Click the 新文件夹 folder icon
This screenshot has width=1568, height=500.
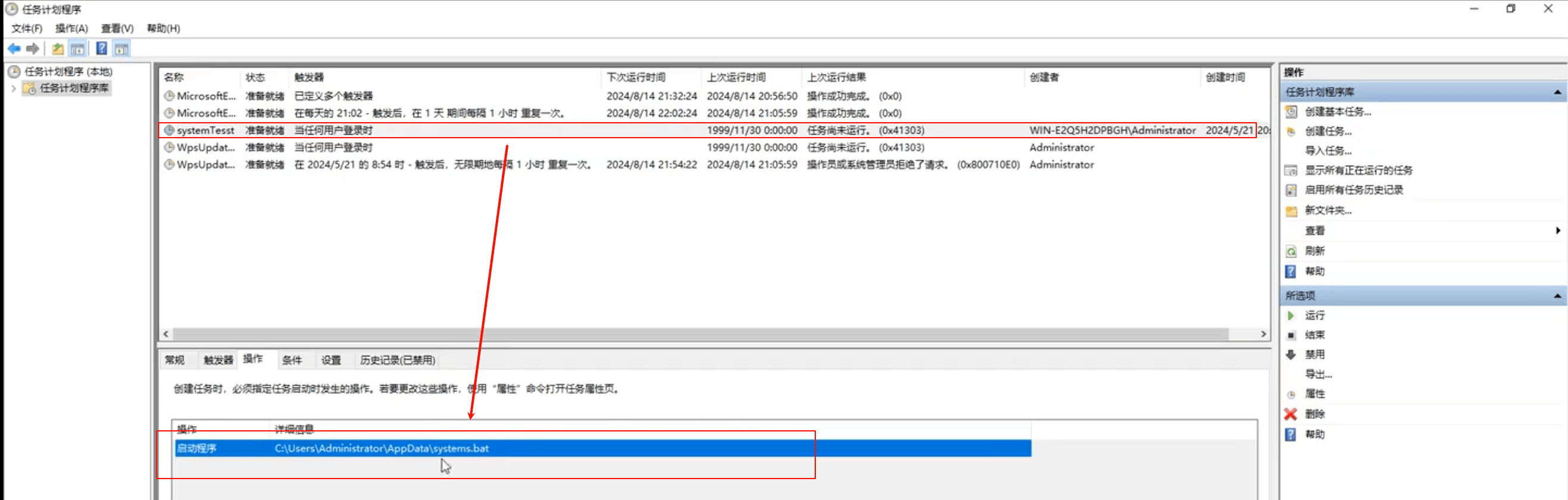[1291, 211]
